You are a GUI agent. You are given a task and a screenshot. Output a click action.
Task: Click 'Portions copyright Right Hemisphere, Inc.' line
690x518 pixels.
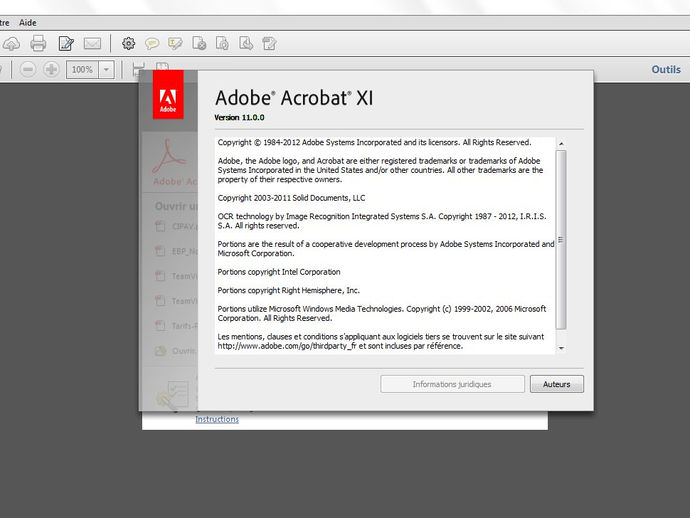[x=289, y=290]
